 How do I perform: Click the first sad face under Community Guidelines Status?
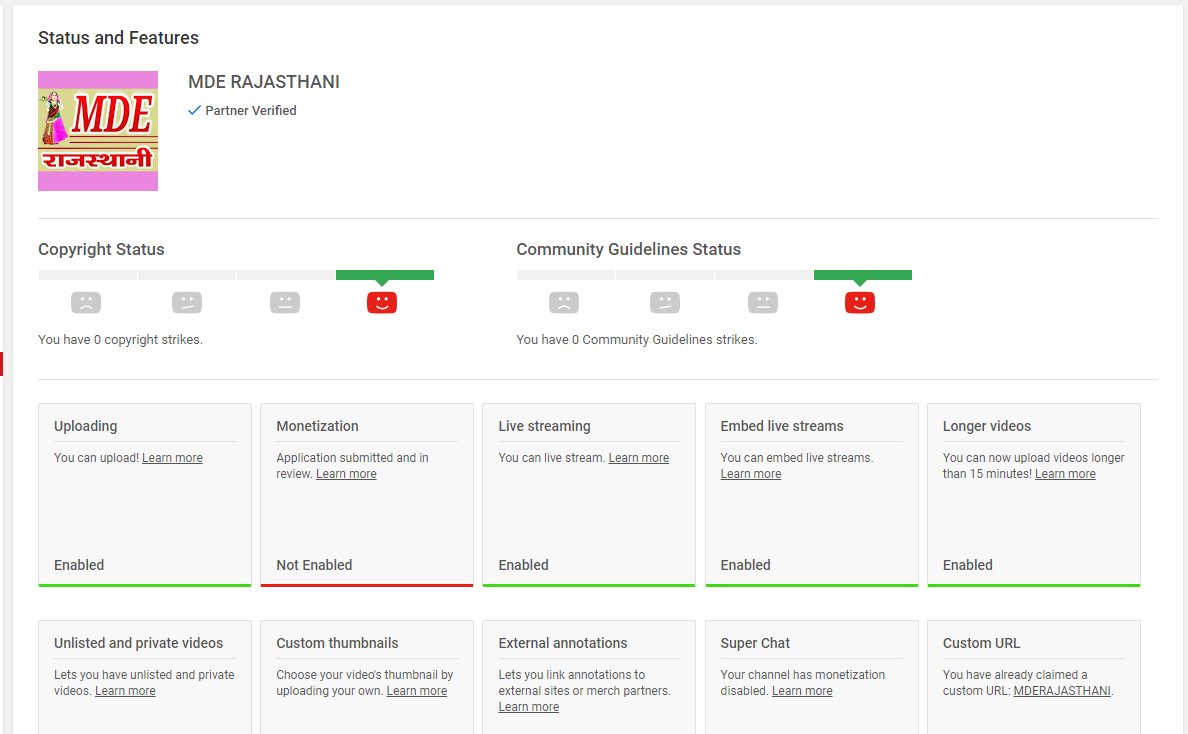coord(564,302)
